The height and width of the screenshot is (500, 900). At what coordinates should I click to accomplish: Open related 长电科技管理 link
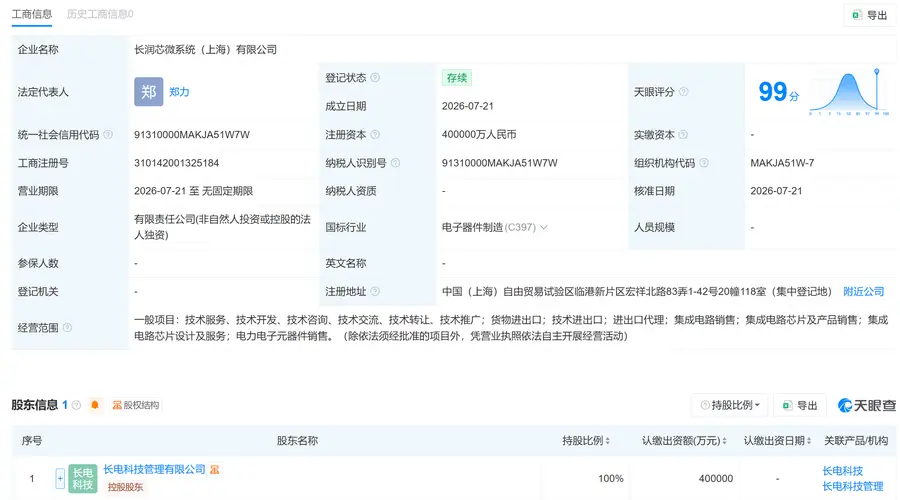point(852,487)
